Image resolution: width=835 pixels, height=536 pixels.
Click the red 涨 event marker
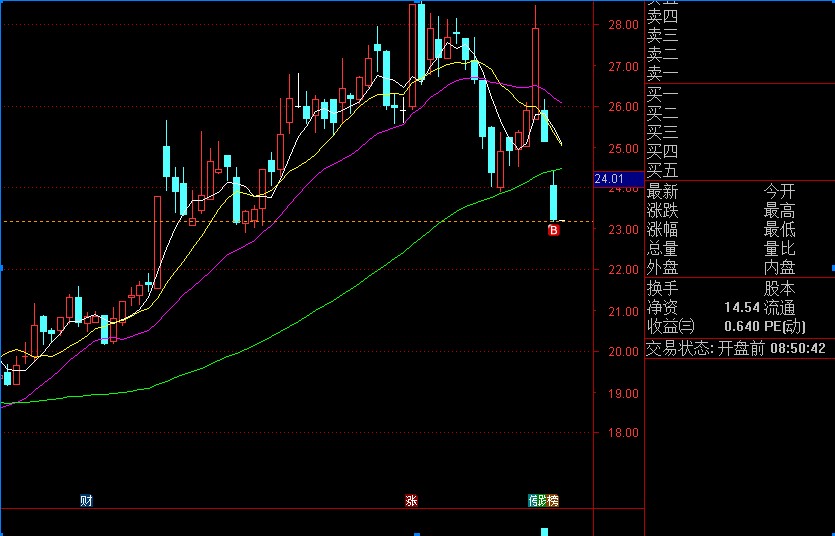tap(411, 500)
